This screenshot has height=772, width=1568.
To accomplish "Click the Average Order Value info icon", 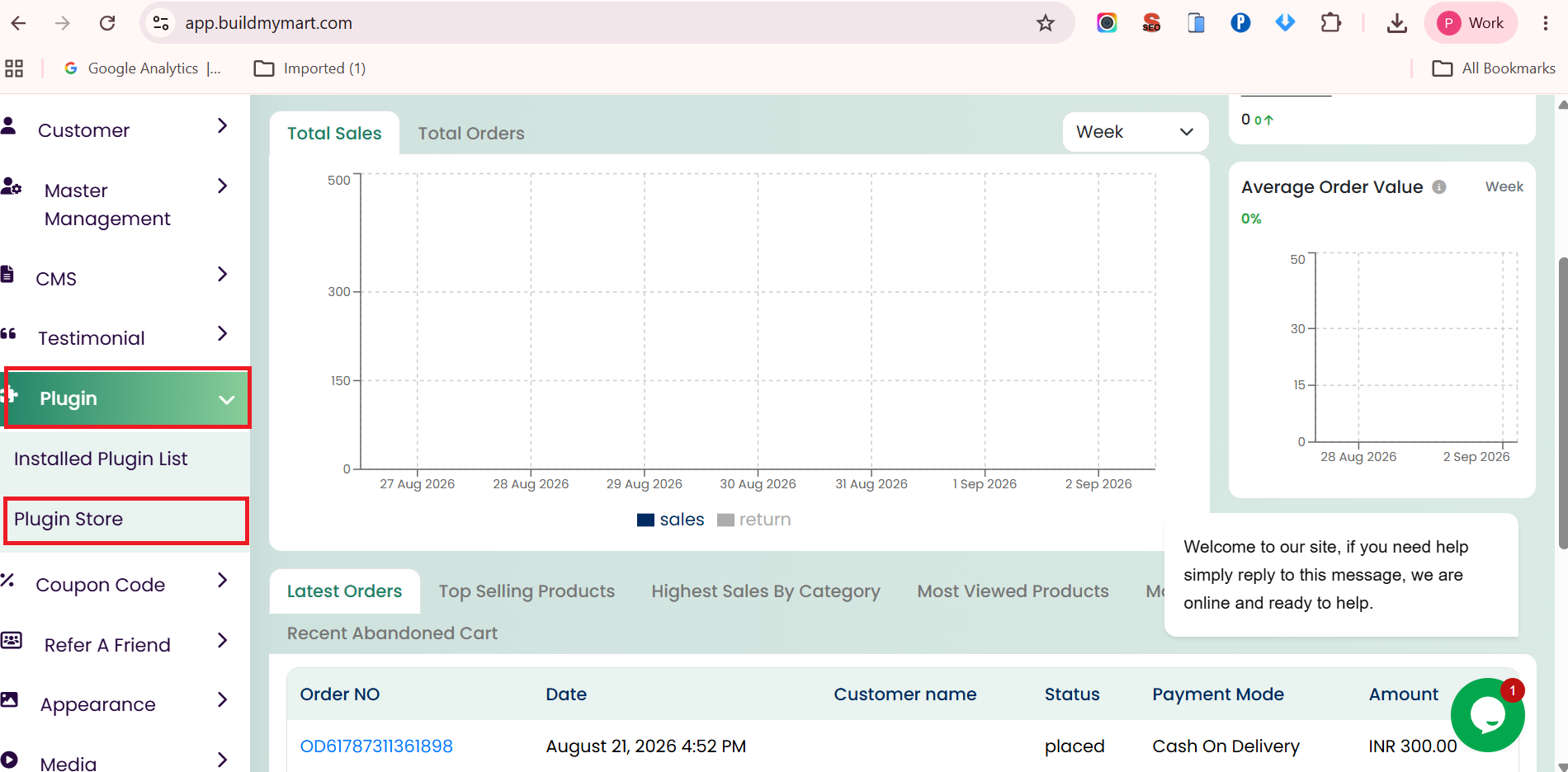I will [x=1439, y=187].
